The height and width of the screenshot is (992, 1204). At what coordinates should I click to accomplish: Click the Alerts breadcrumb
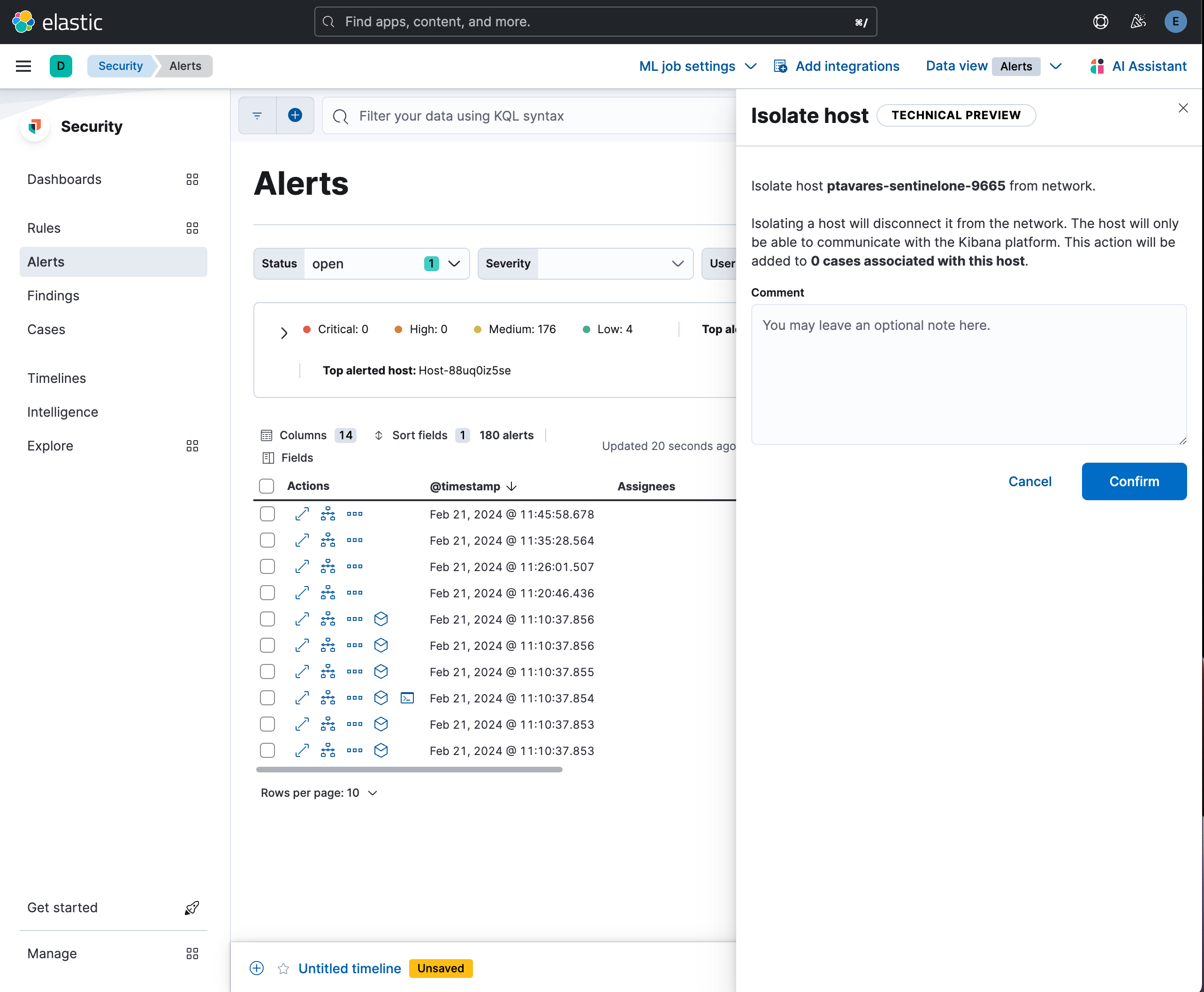[185, 66]
